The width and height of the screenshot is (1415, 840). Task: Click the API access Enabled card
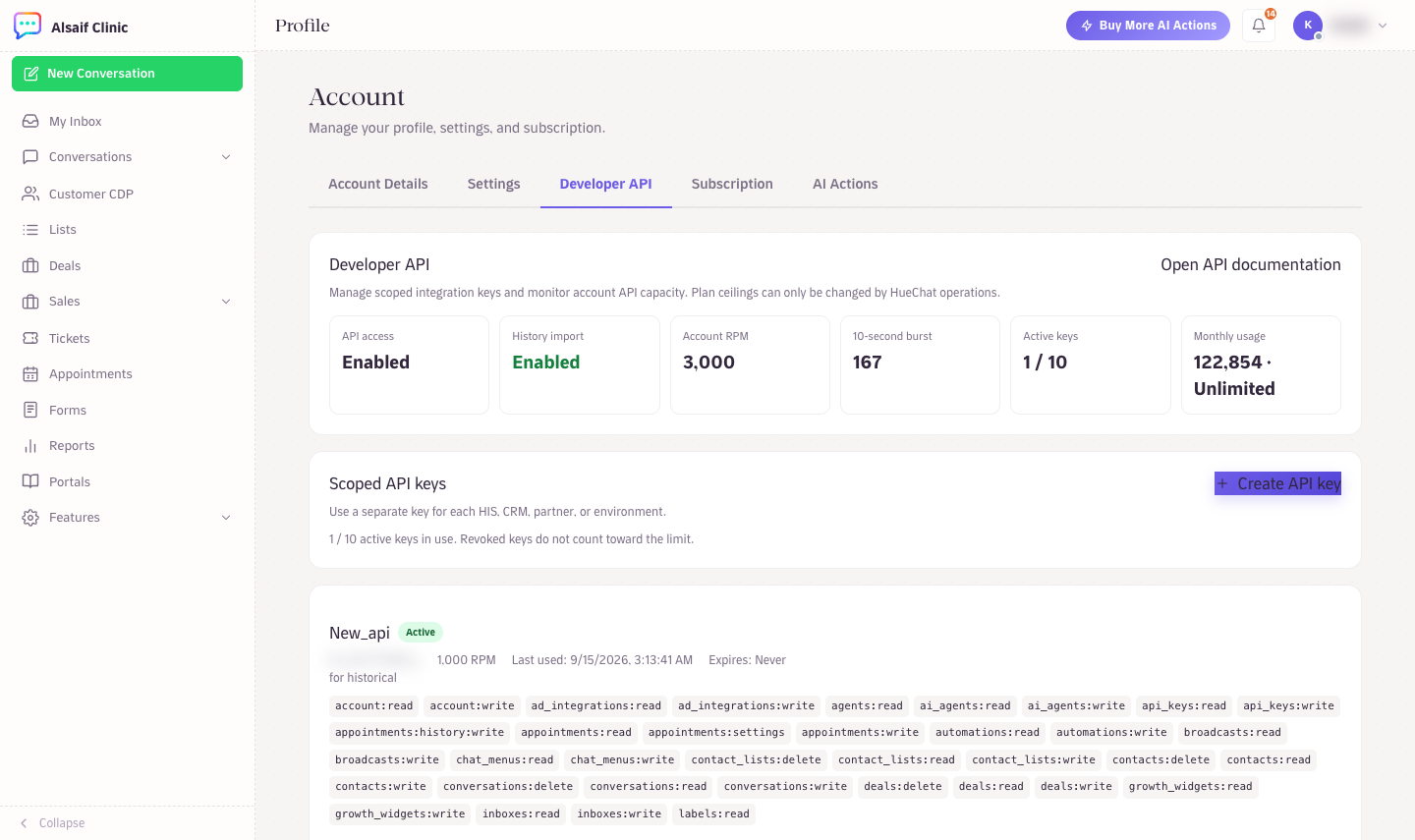(x=409, y=364)
